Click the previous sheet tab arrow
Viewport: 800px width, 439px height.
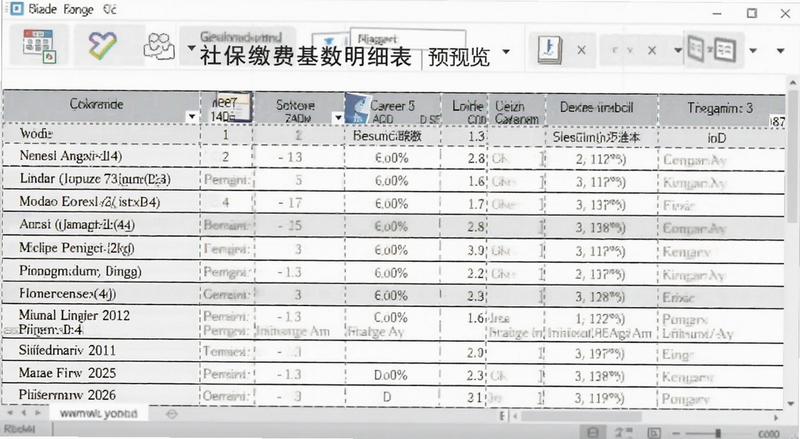[x=23, y=412]
